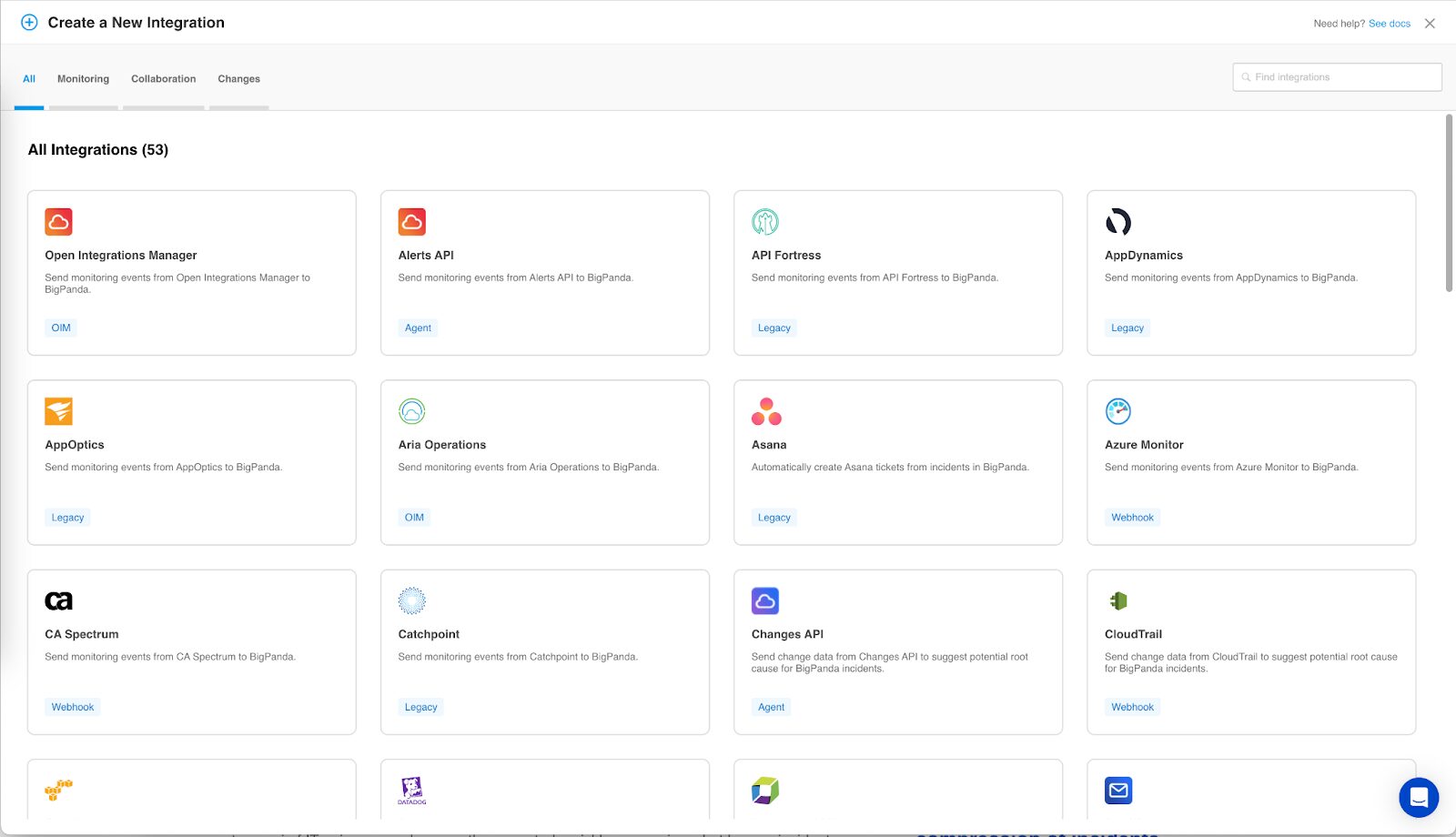1456x837 pixels.
Task: Click the Legacy tag on Asana card
Action: pos(773,518)
